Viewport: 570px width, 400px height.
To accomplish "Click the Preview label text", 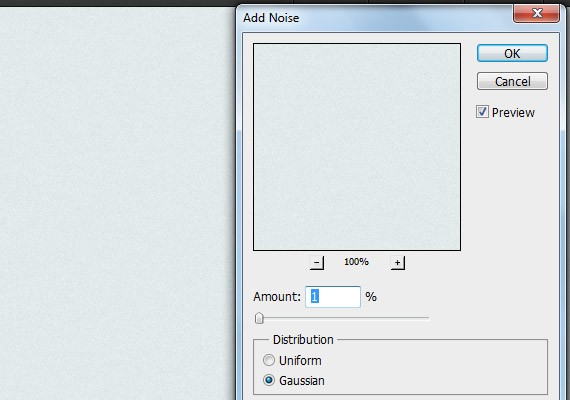I will point(513,113).
